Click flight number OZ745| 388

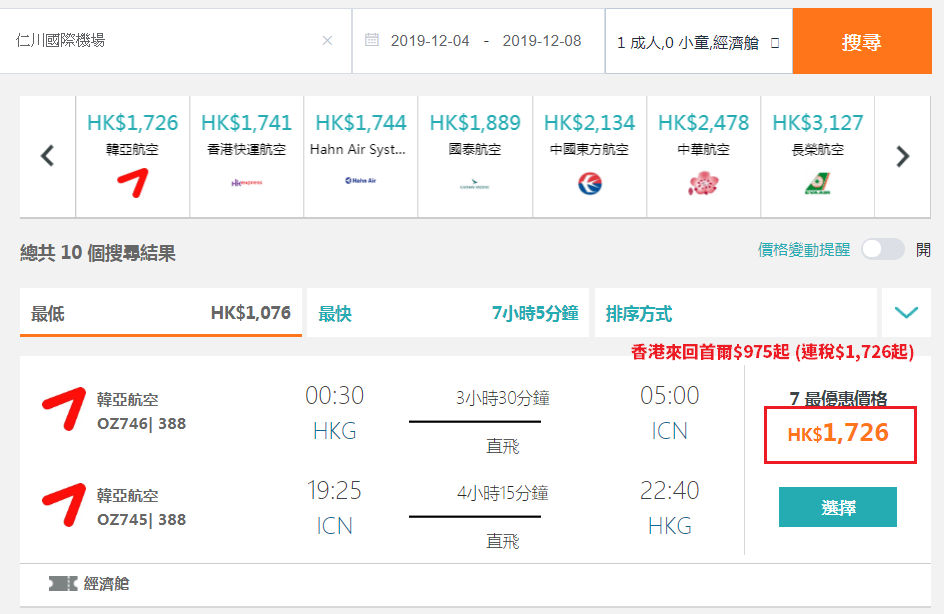[141, 519]
